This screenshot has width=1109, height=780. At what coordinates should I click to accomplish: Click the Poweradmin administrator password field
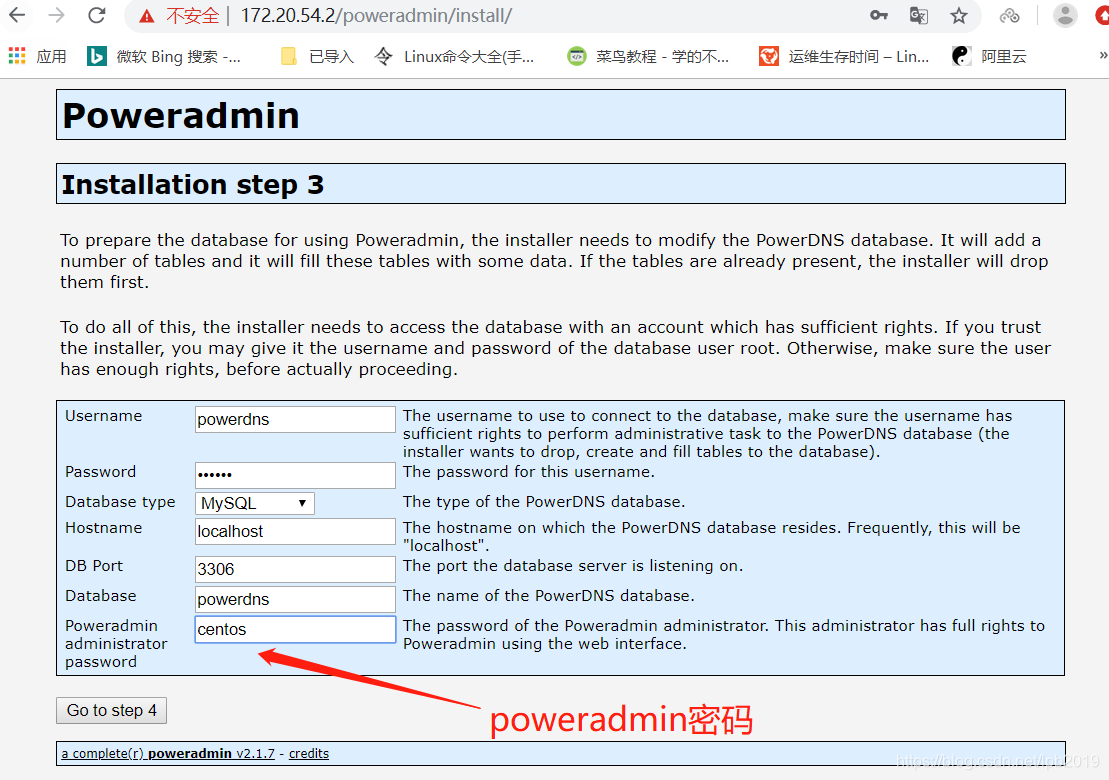click(x=295, y=629)
